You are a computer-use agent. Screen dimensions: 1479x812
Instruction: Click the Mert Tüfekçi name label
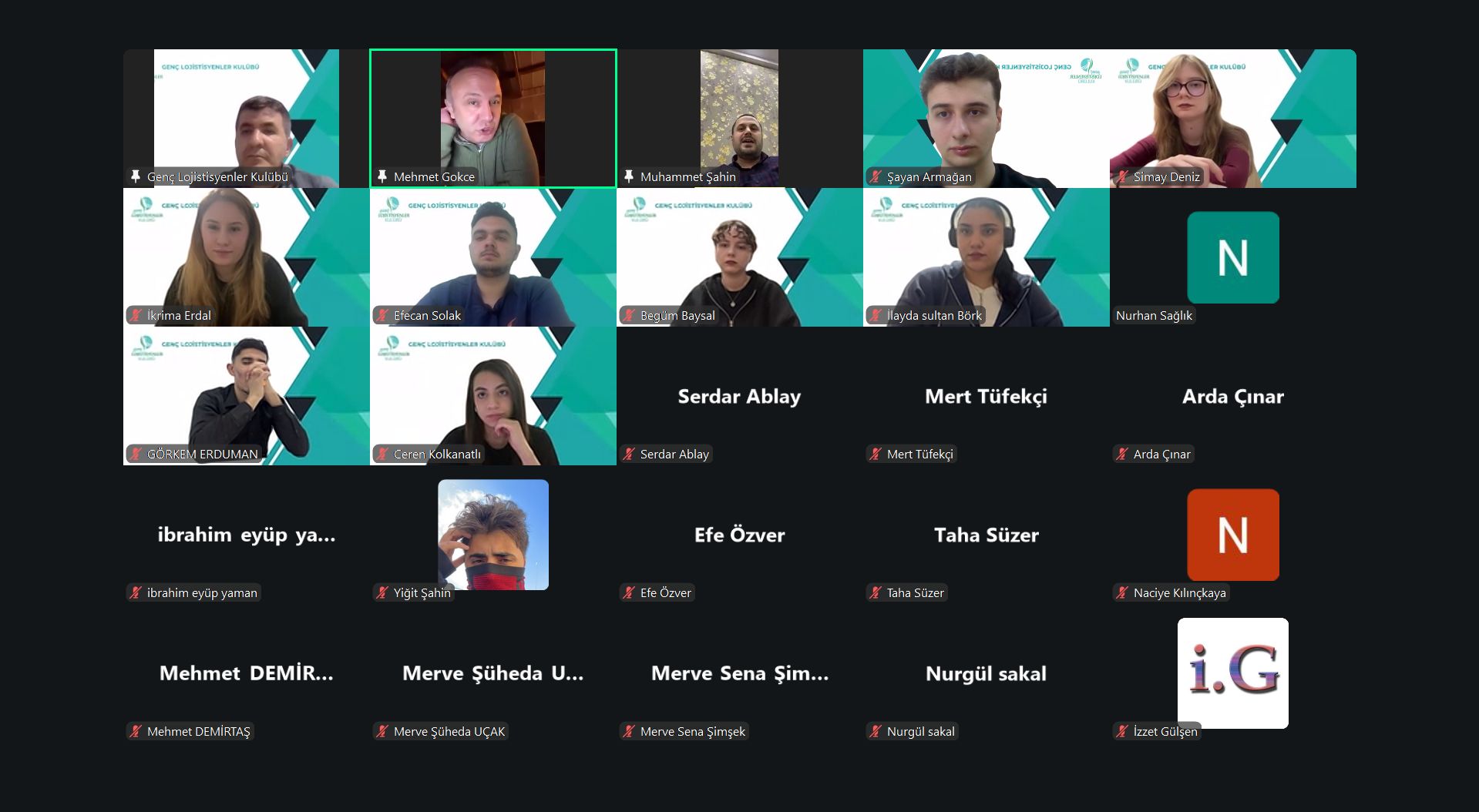pyautogui.click(x=920, y=454)
